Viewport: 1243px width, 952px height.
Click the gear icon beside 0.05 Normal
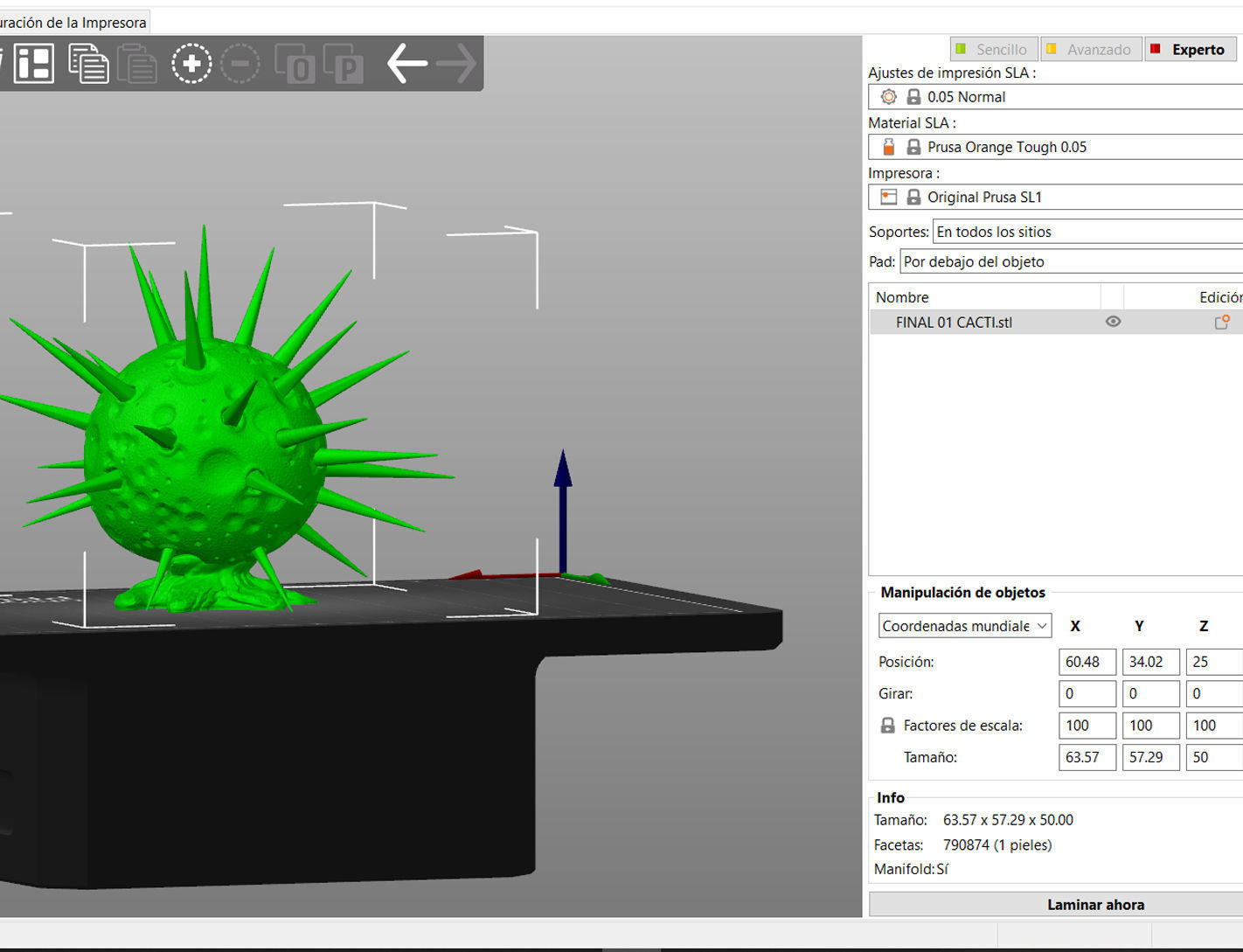pos(889,97)
